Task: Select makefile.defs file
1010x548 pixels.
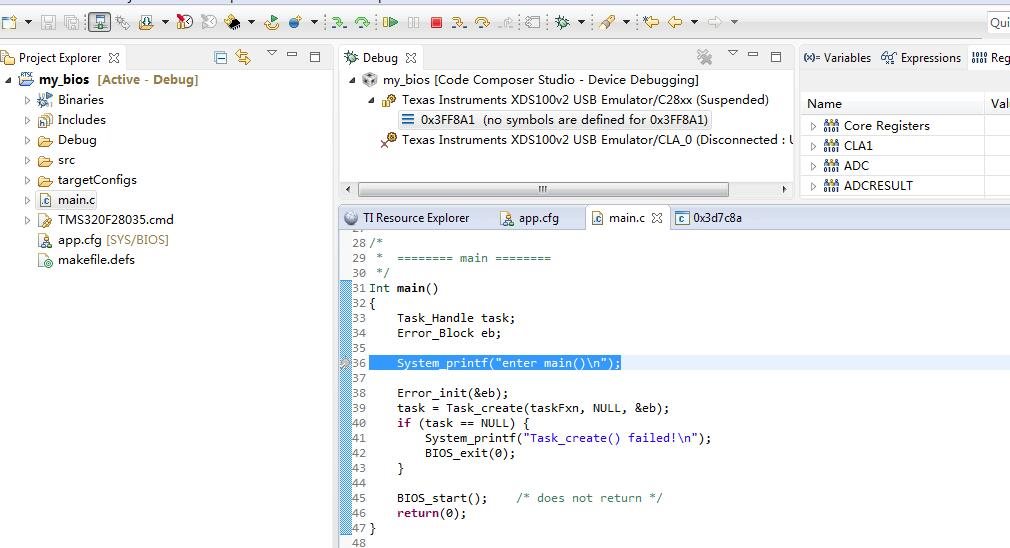Action: coord(87,260)
